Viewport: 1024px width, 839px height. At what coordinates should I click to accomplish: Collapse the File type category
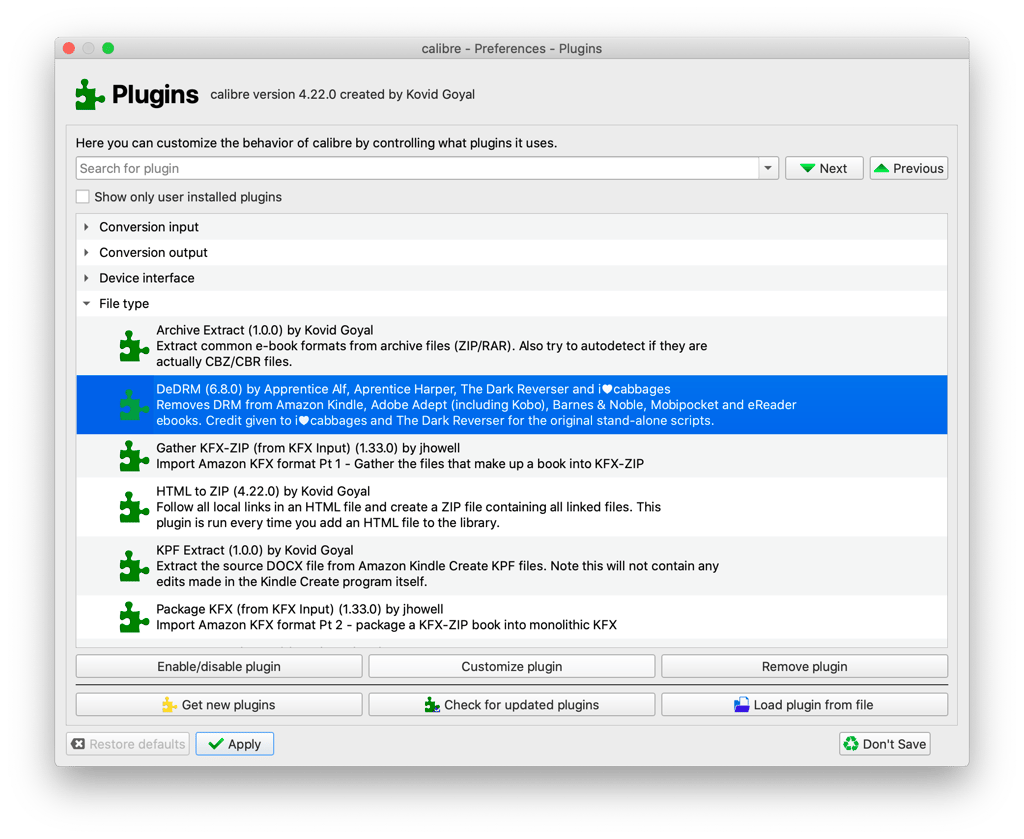click(x=87, y=304)
